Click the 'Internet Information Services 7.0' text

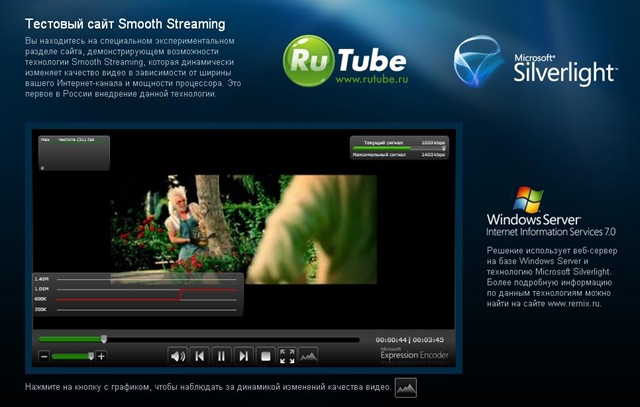551,232
